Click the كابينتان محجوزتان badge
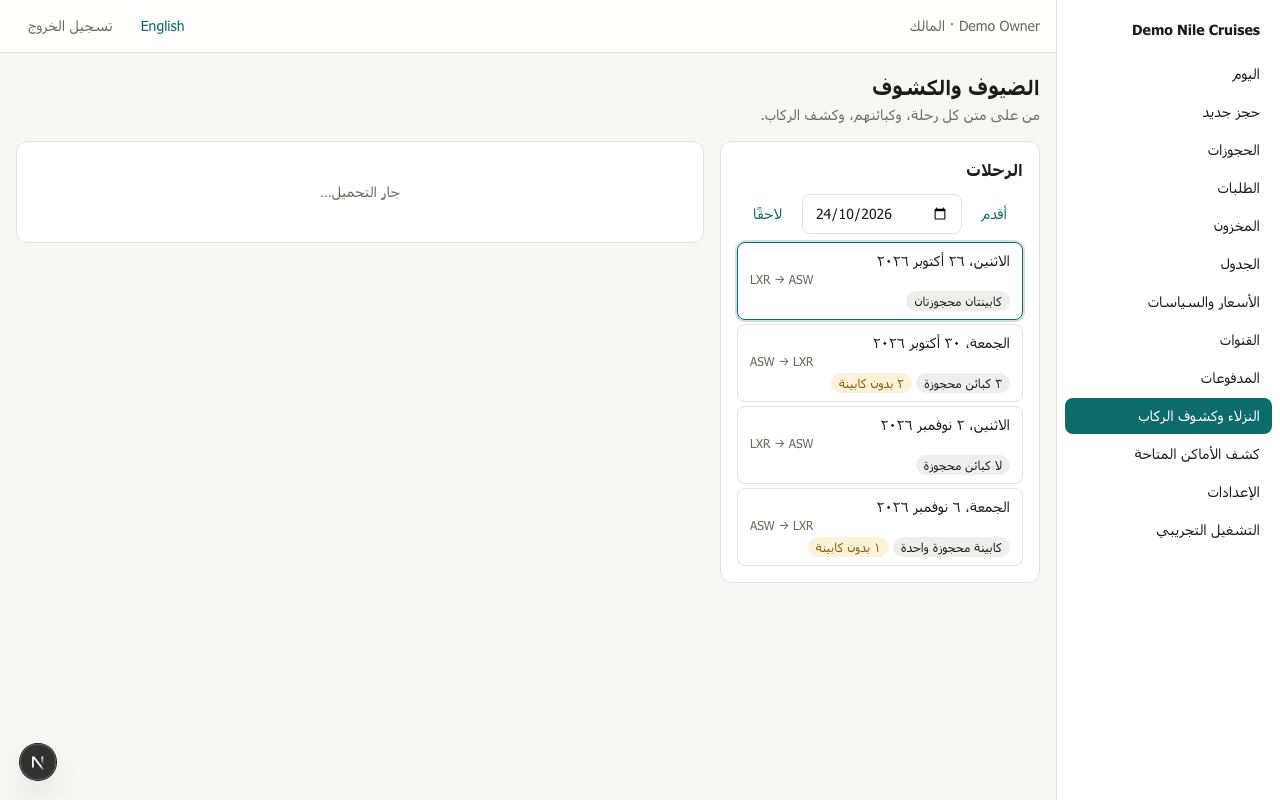The width and height of the screenshot is (1280, 800). [x=958, y=301]
